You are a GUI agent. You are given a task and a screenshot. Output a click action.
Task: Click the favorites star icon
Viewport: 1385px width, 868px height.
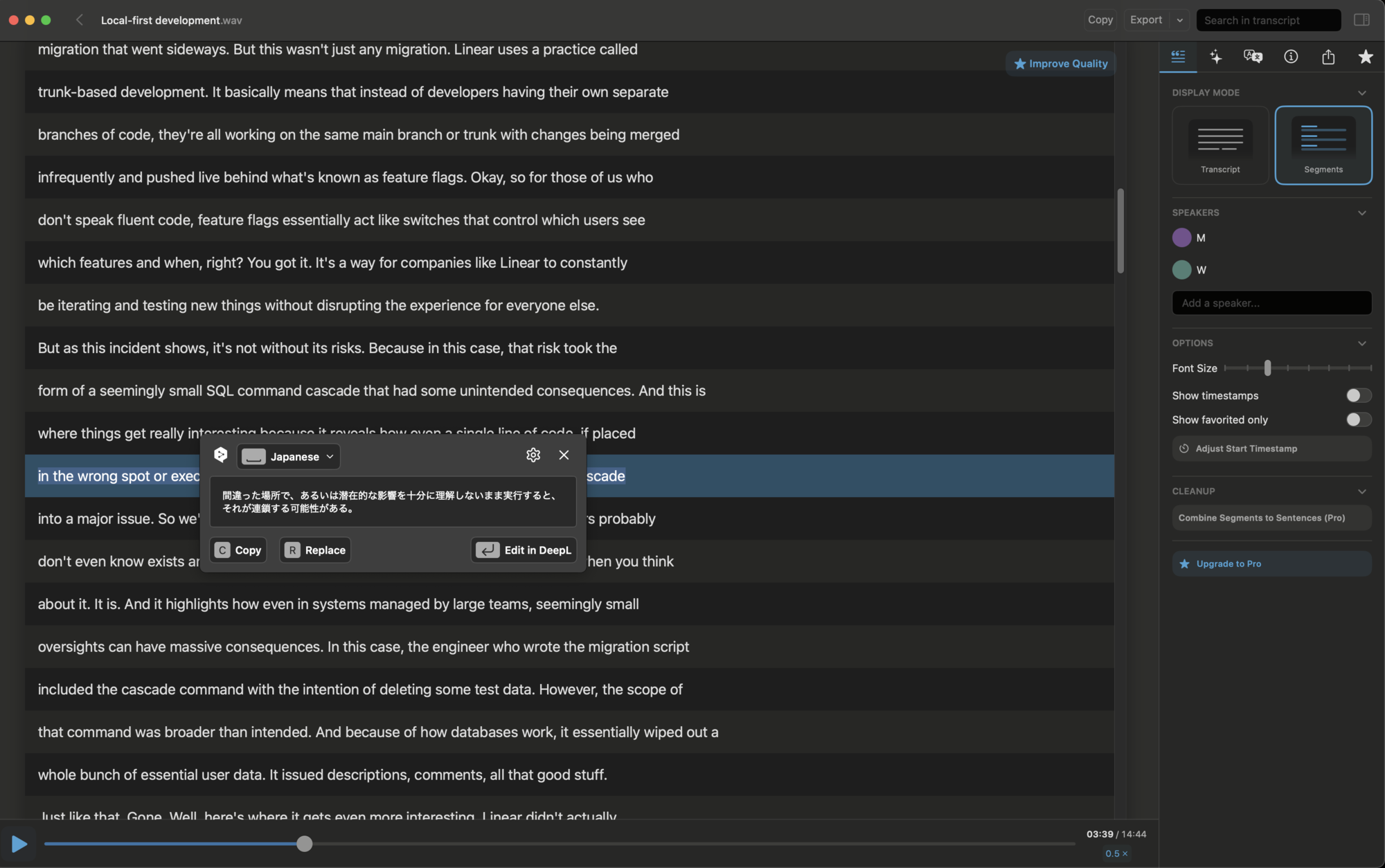(1365, 57)
